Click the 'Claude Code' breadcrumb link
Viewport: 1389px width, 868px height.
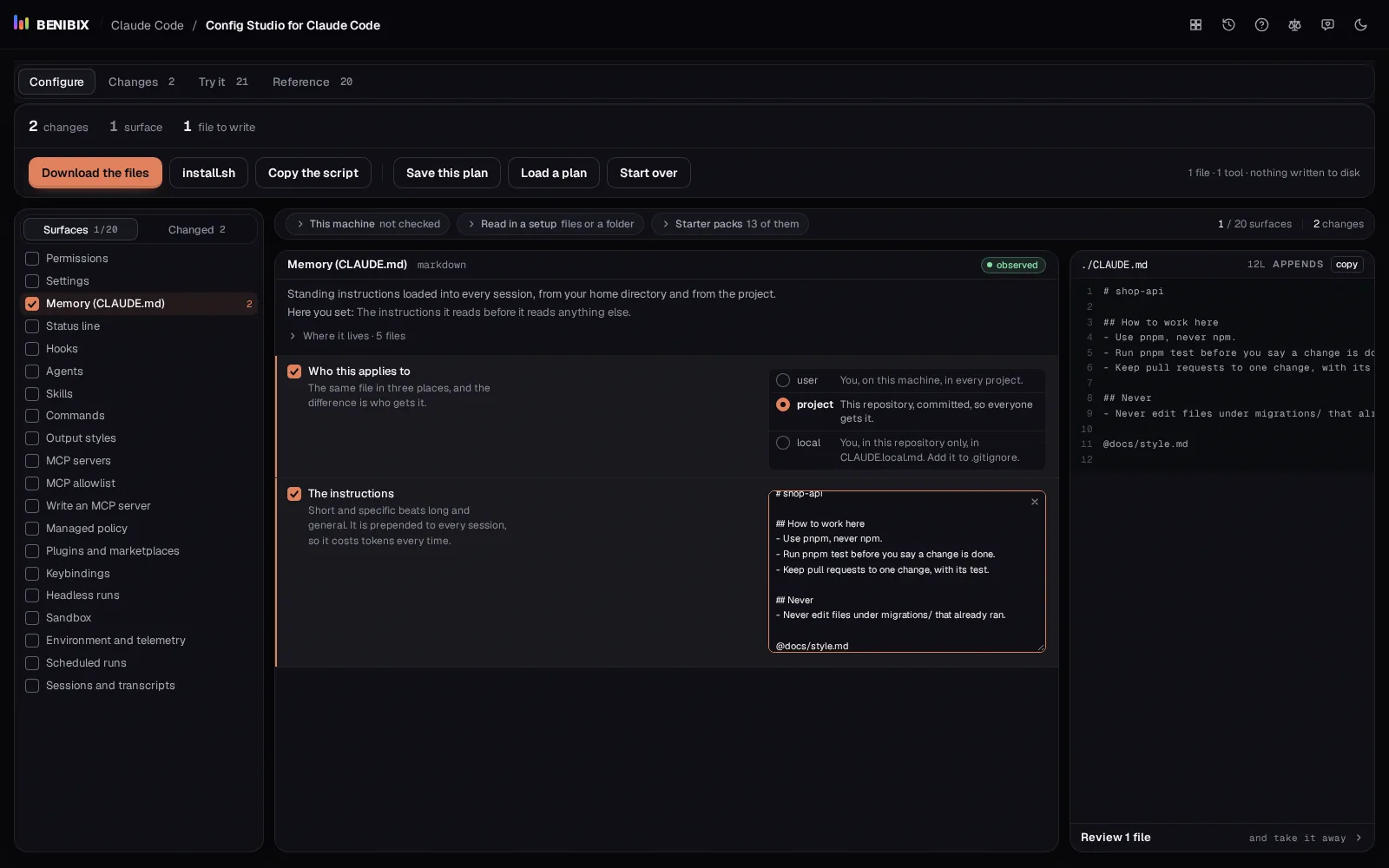(x=148, y=25)
